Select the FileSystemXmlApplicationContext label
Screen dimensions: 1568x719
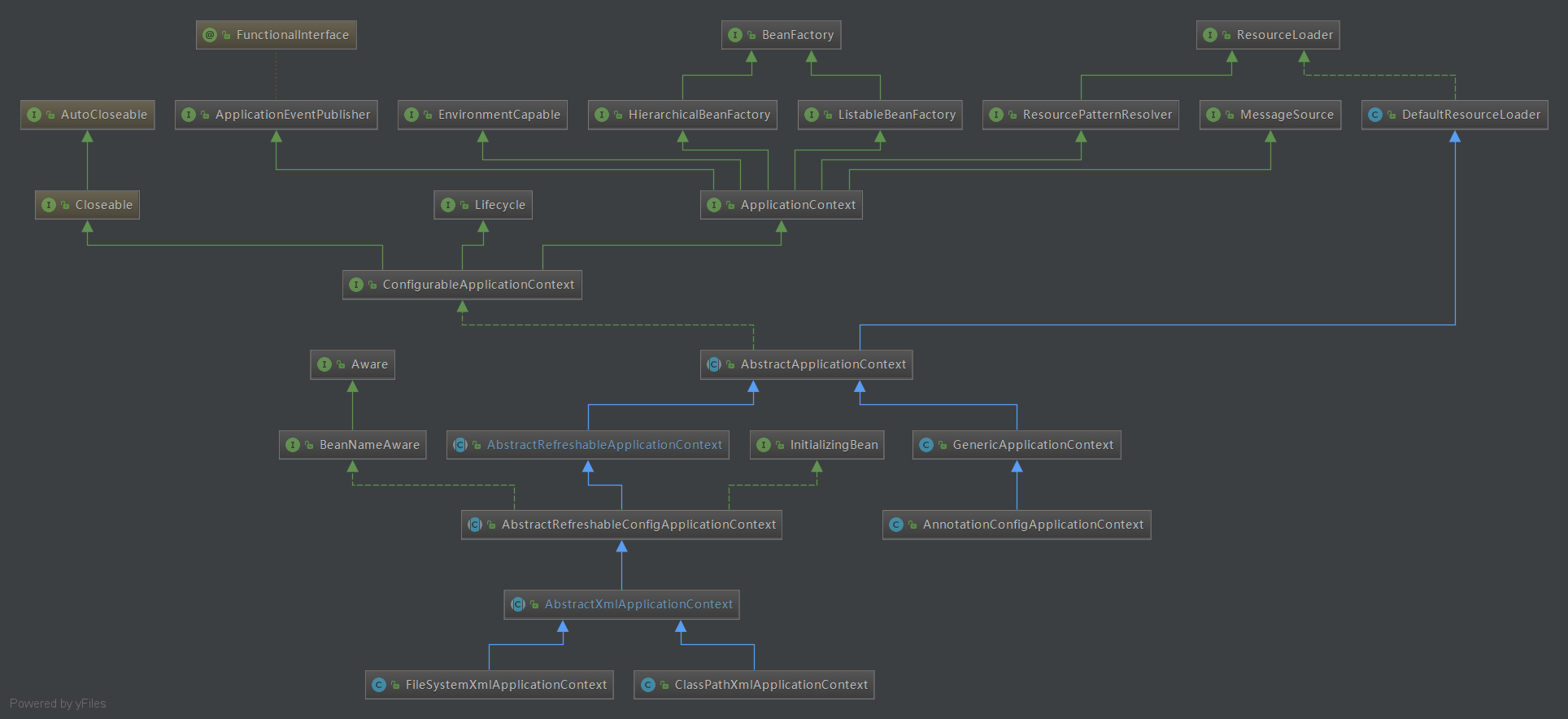507,685
